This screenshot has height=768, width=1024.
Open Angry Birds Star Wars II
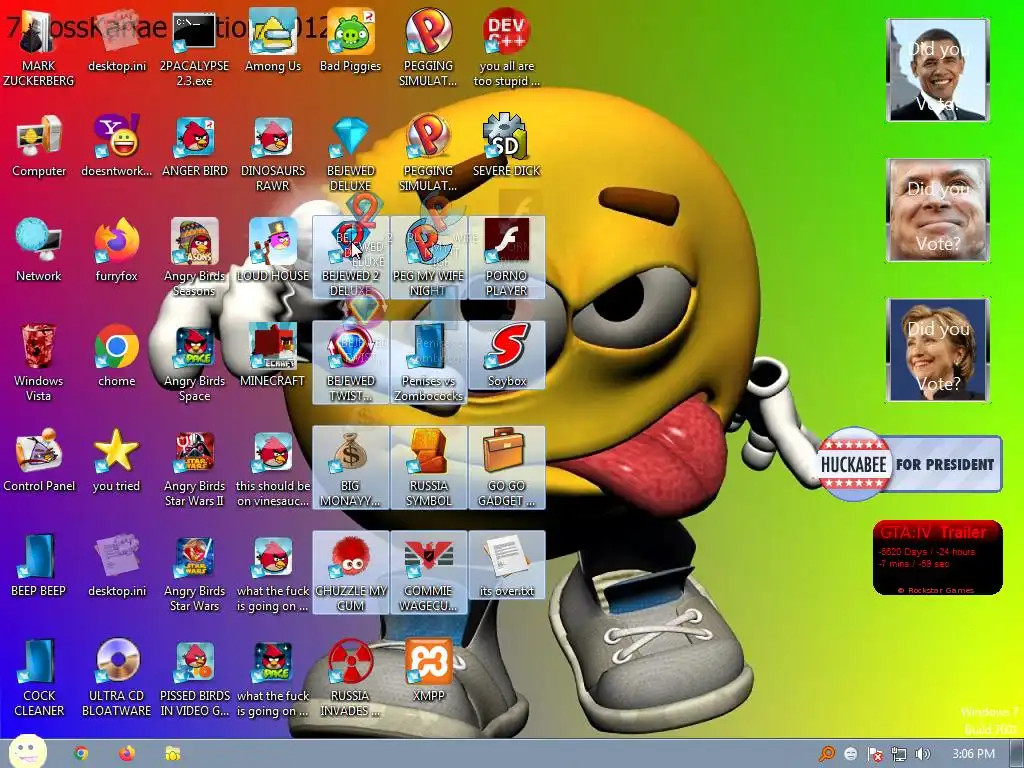(x=194, y=468)
